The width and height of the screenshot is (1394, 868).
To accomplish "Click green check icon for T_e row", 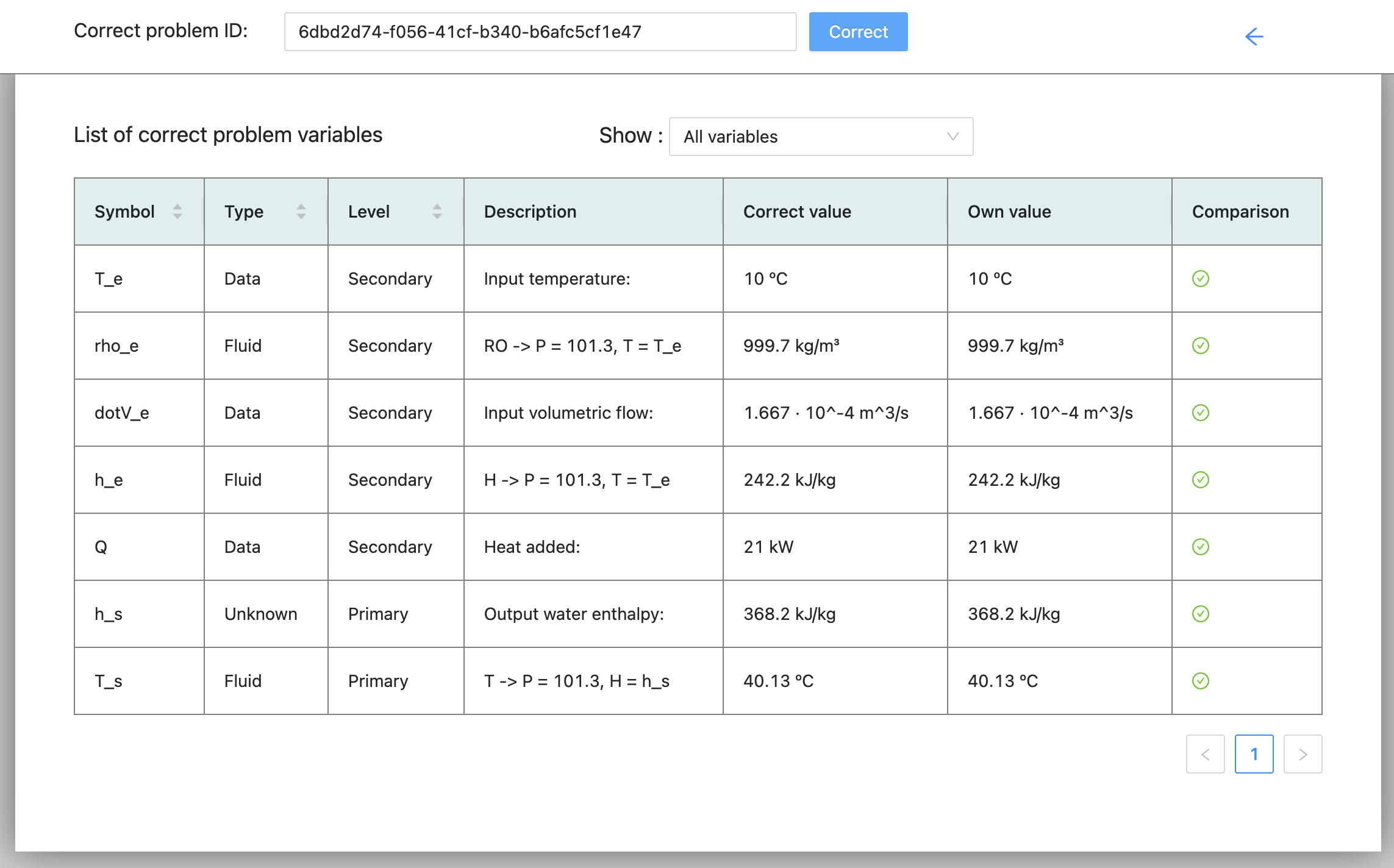I will 1201,279.
